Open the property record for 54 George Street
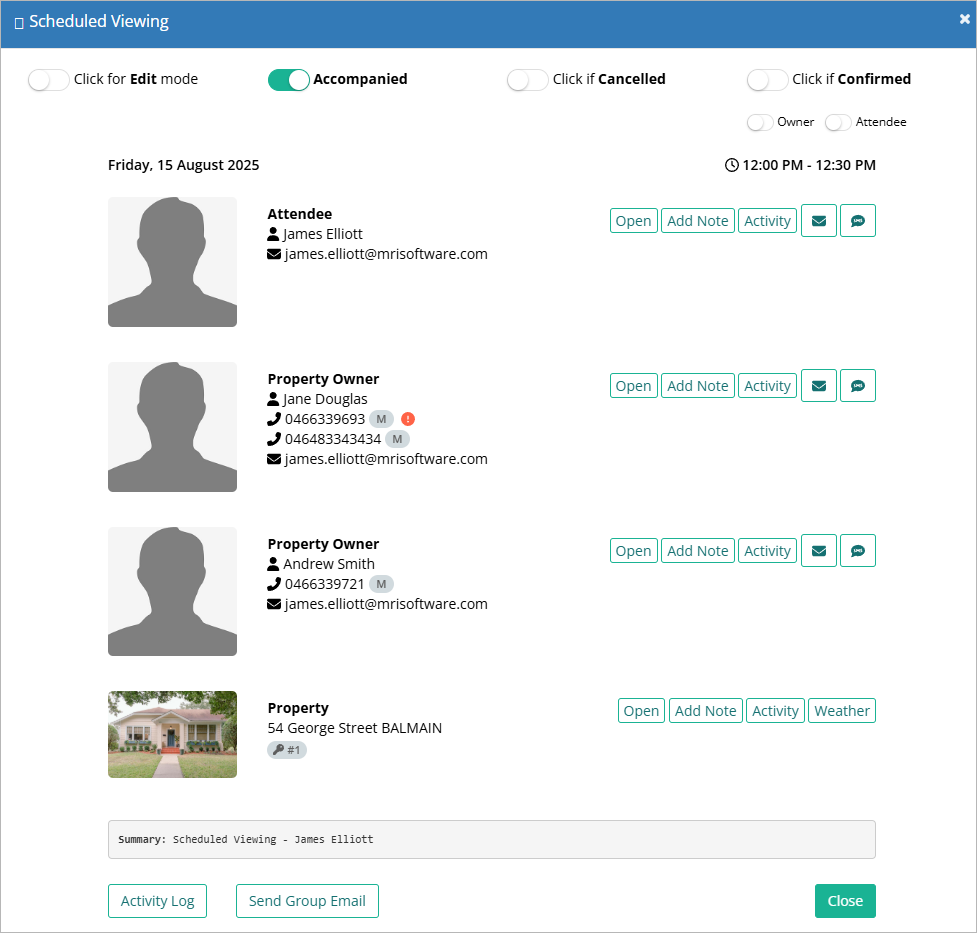The height and width of the screenshot is (933, 977). 640,710
